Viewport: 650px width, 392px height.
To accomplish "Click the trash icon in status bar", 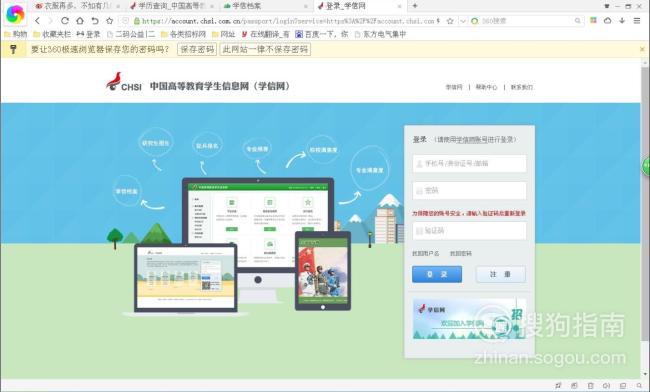I will point(590,386).
